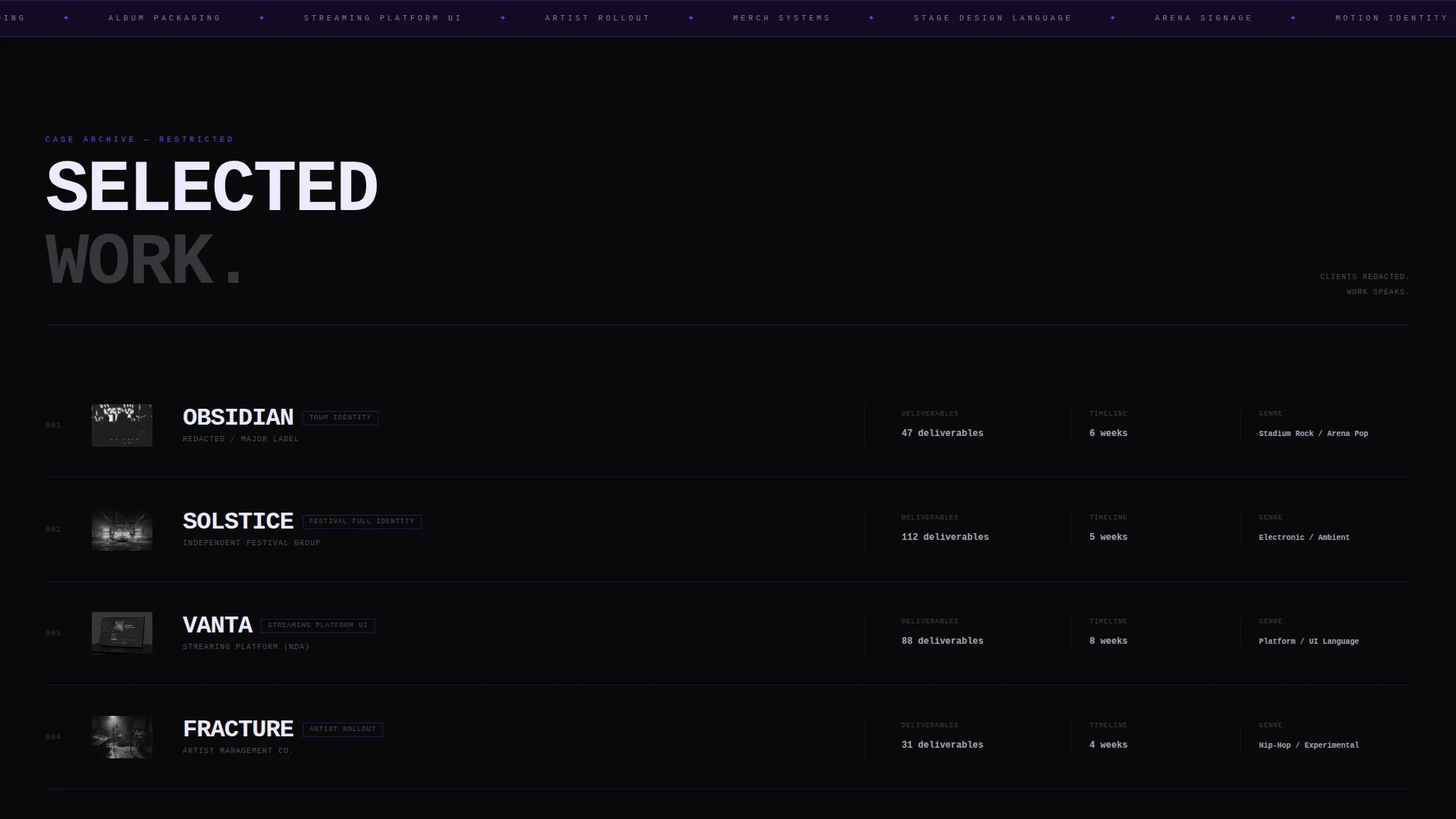
Task: Select the FESTIVAL FULL IDENTITY tag
Action: [x=362, y=522]
